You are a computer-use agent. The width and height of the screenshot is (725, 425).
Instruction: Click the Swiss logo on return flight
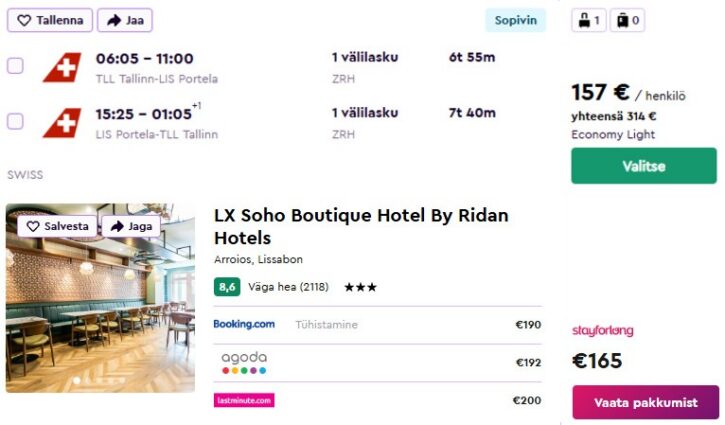click(x=62, y=123)
